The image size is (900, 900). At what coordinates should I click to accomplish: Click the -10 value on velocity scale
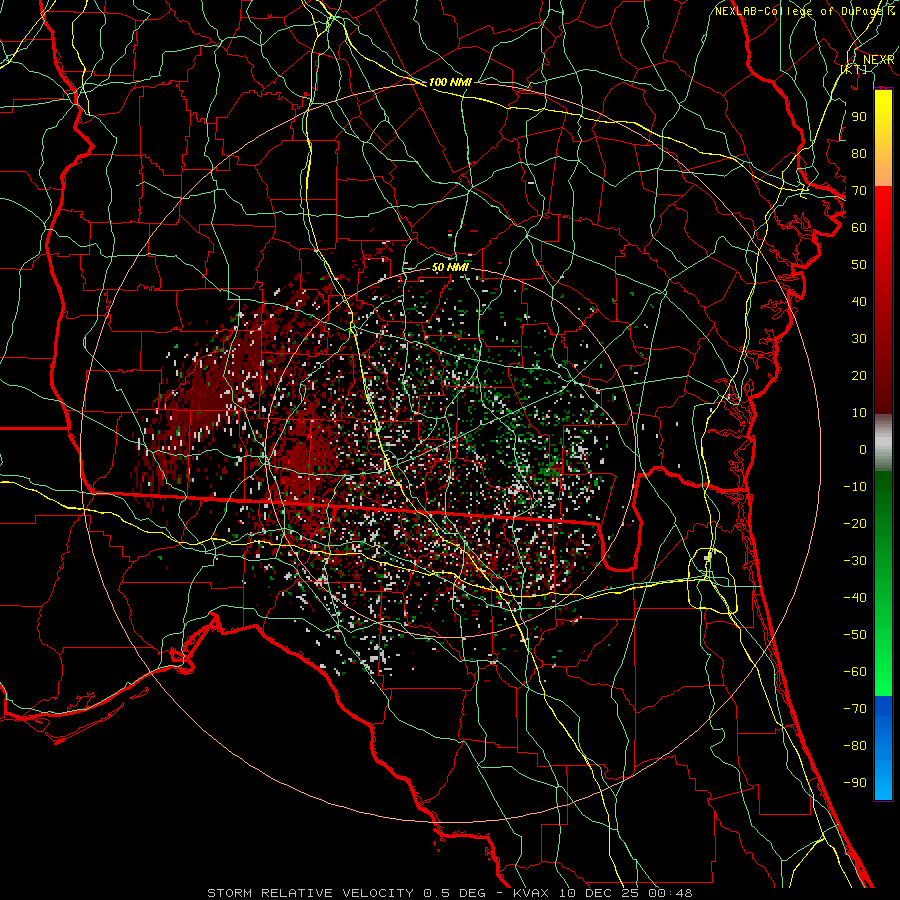coord(855,487)
